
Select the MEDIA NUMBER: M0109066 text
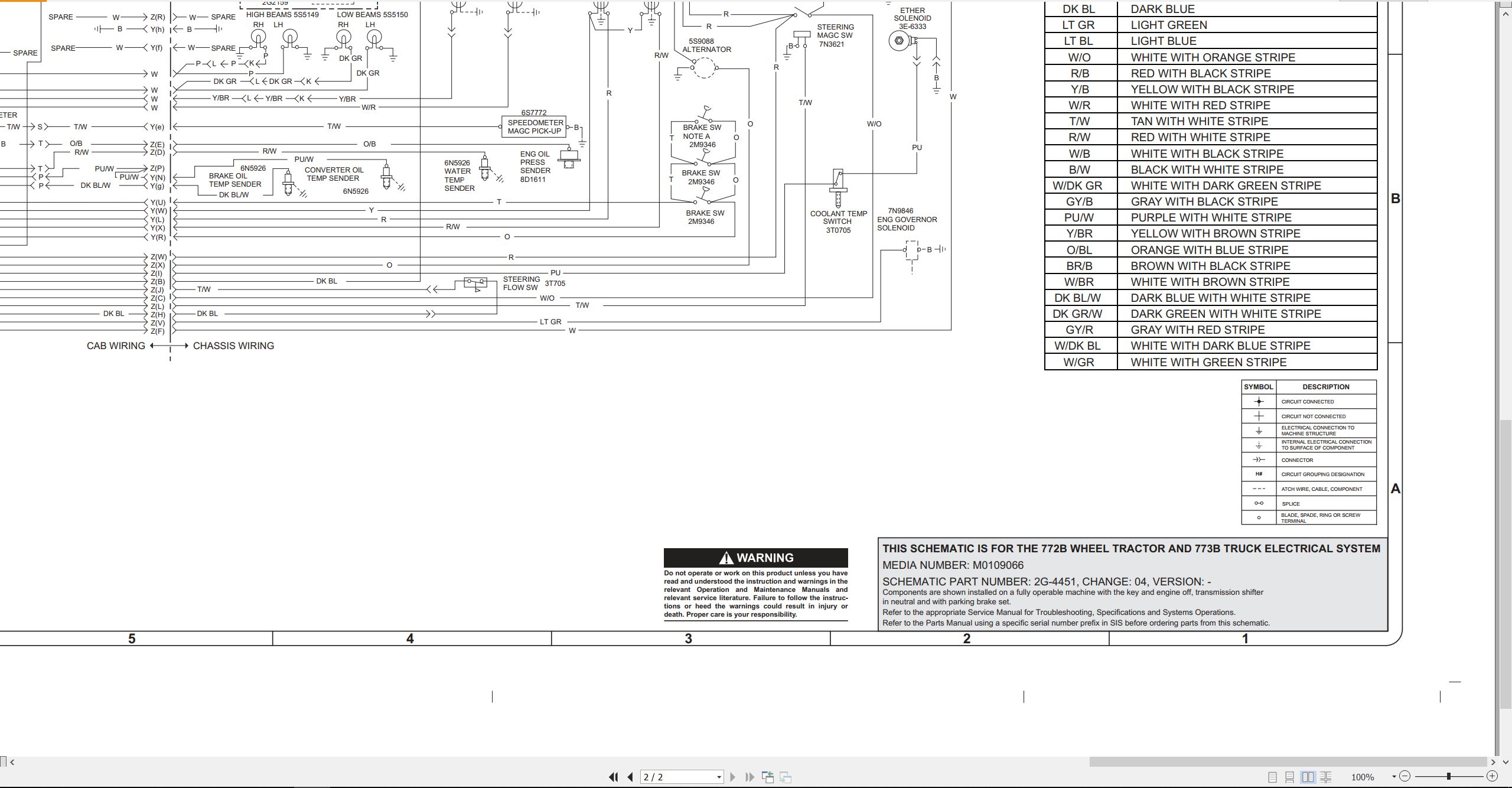(953, 565)
